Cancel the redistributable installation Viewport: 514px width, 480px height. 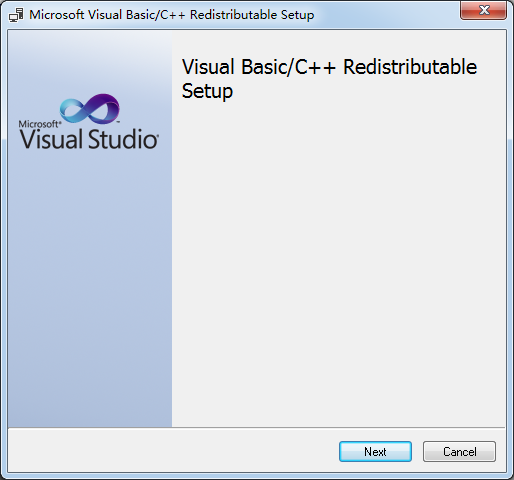(459, 452)
